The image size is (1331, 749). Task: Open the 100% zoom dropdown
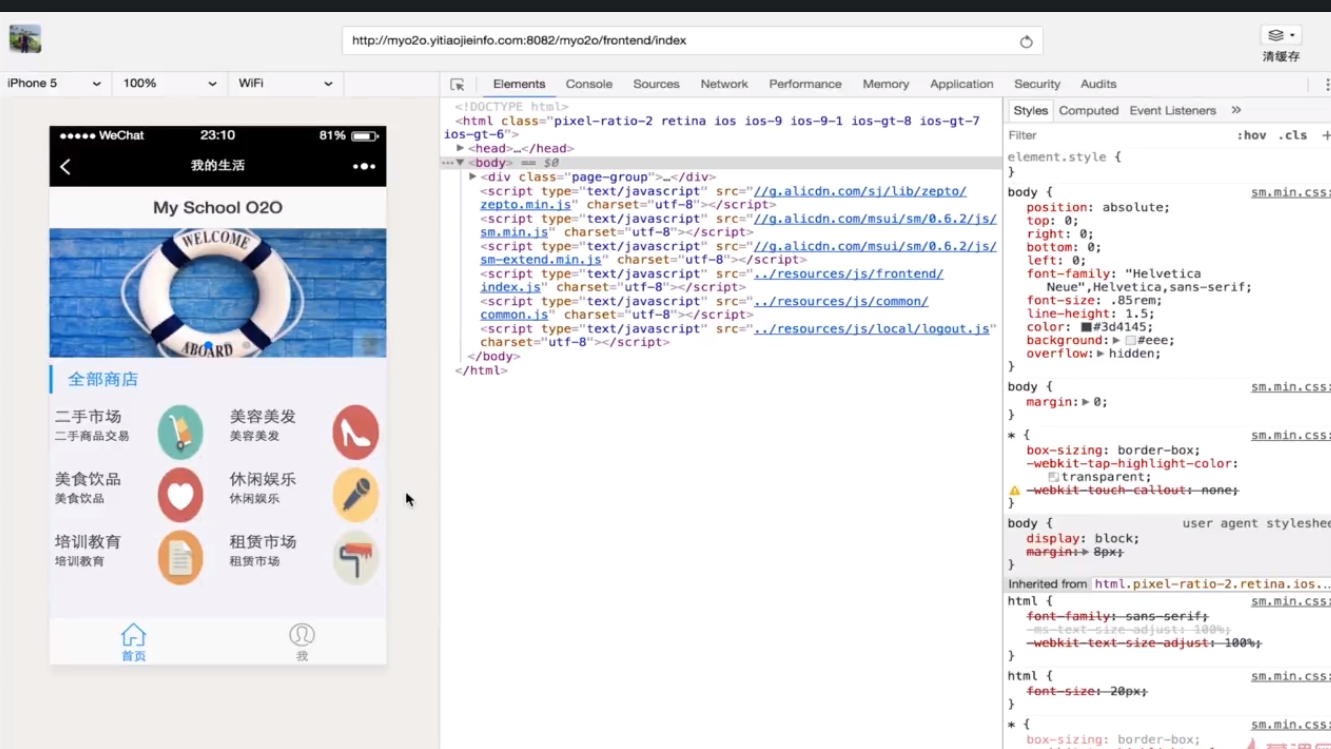pyautogui.click(x=169, y=84)
